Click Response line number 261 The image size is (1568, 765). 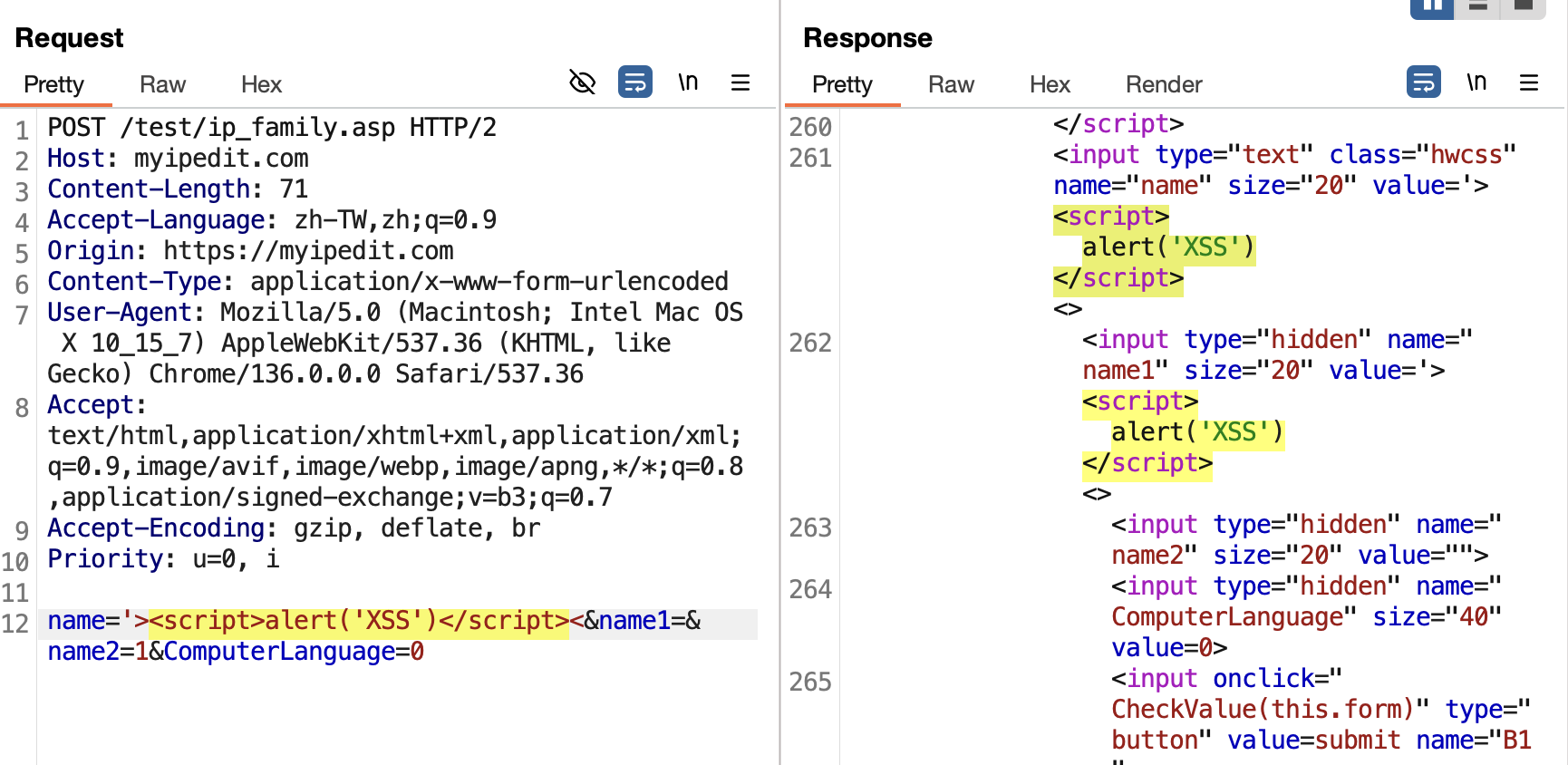point(810,158)
